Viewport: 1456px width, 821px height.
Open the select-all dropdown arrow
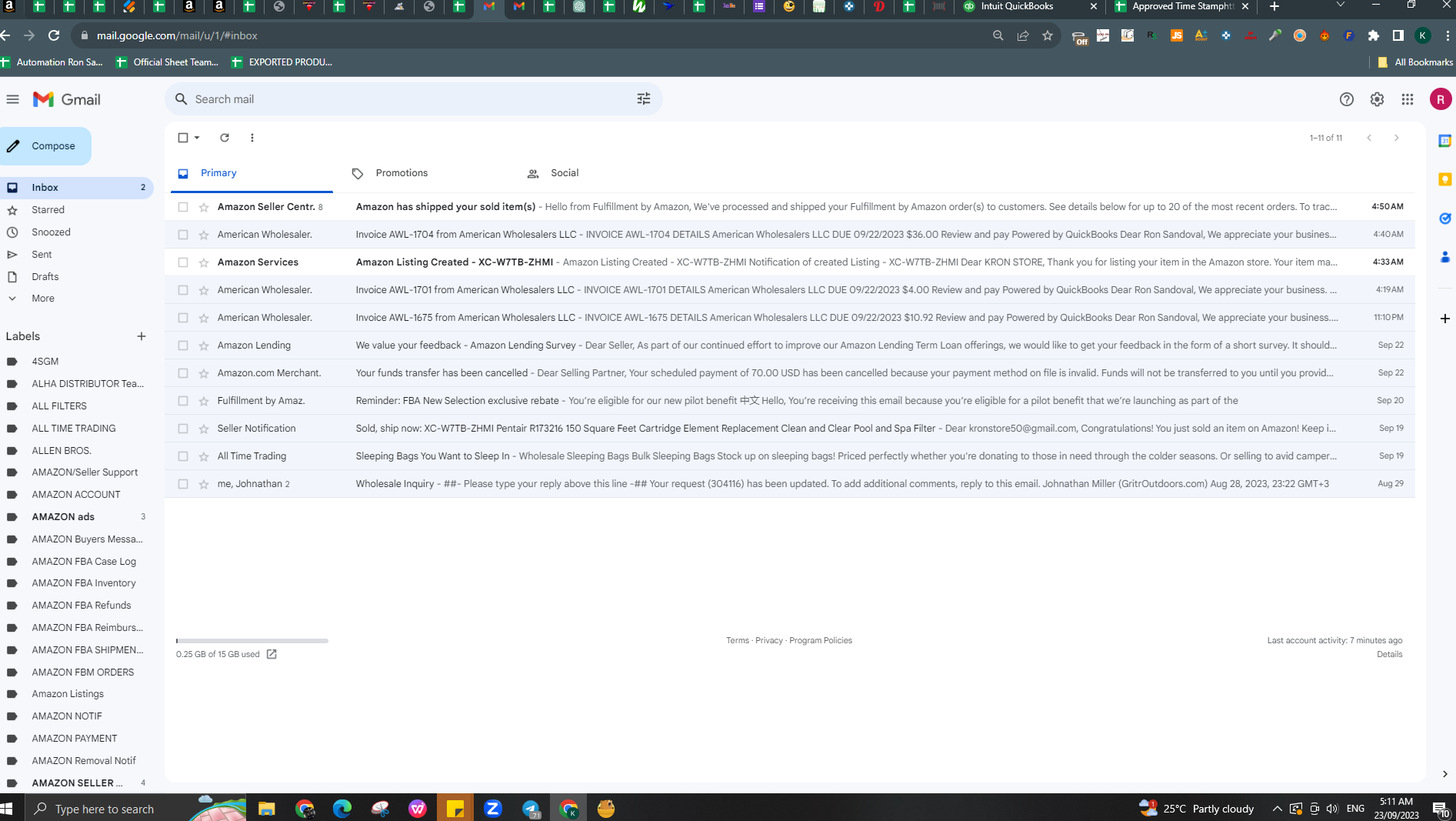coord(198,138)
